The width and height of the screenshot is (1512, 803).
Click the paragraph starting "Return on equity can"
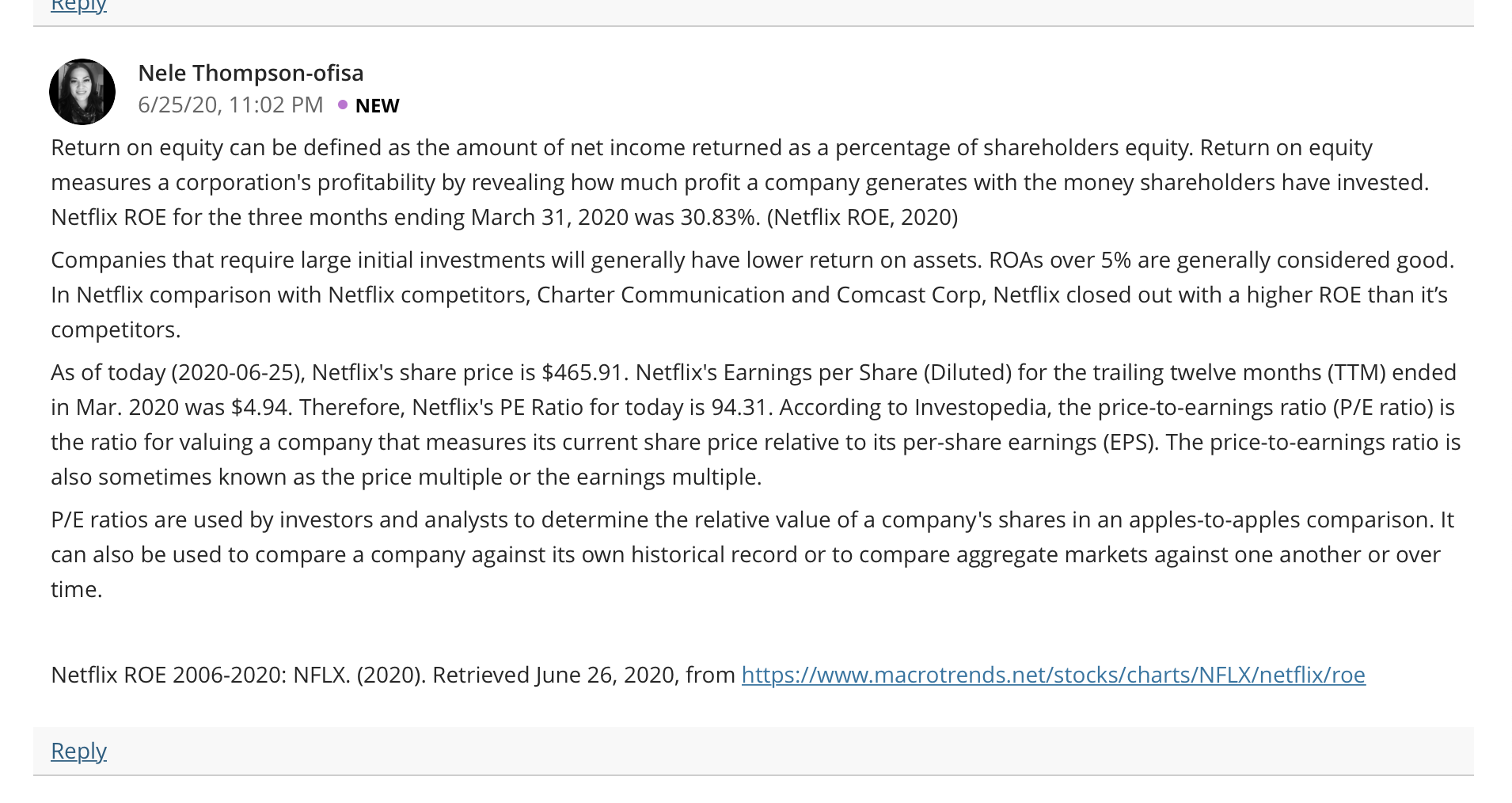(x=740, y=182)
